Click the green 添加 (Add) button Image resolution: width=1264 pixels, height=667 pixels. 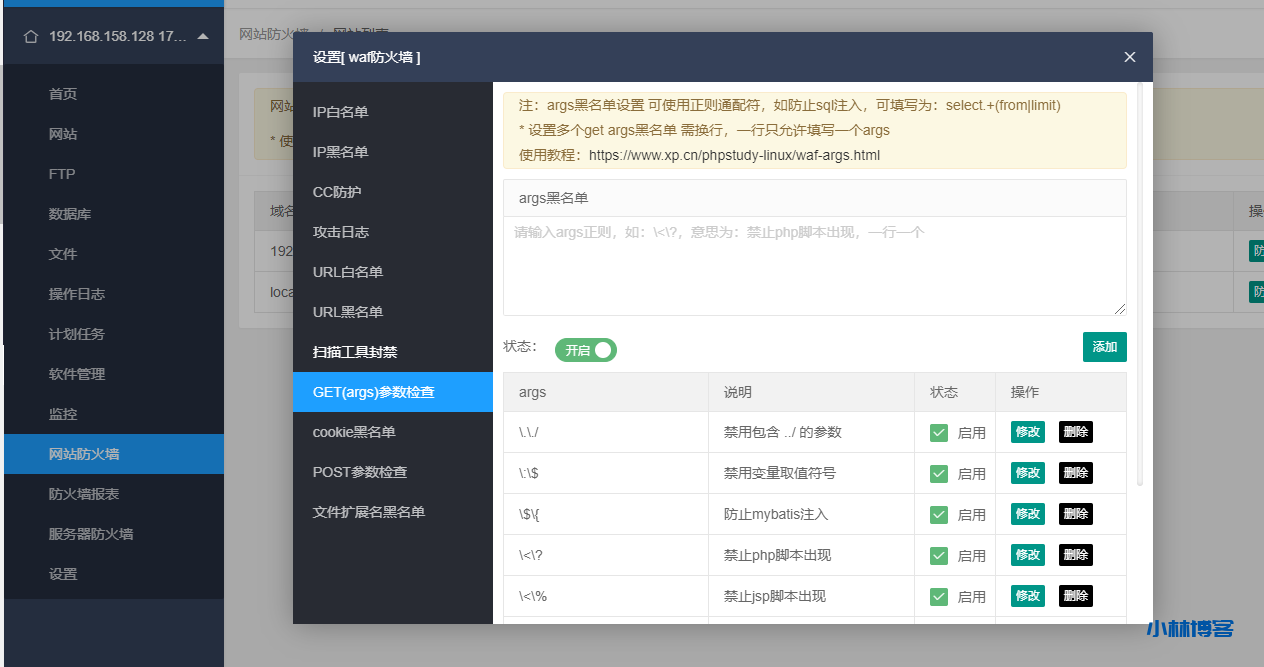(1104, 346)
